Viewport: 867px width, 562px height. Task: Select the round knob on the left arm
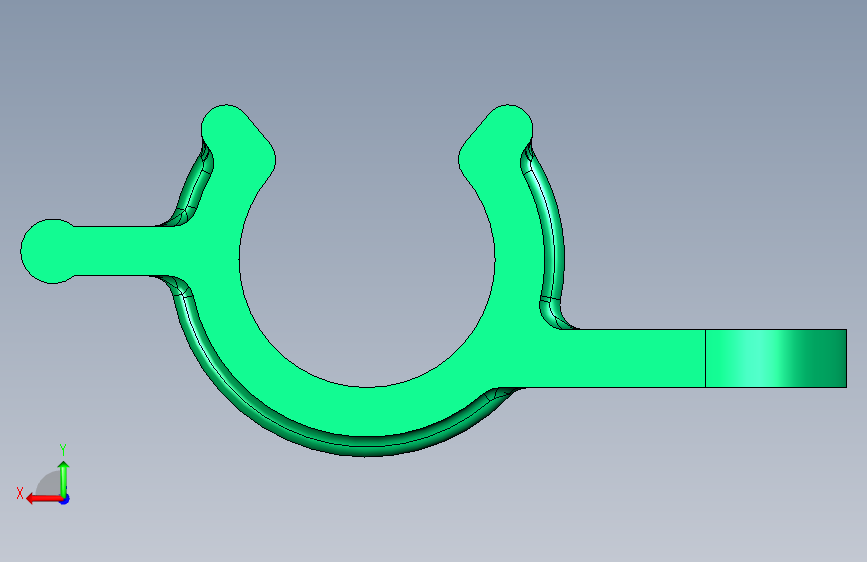pyautogui.click(x=51, y=252)
